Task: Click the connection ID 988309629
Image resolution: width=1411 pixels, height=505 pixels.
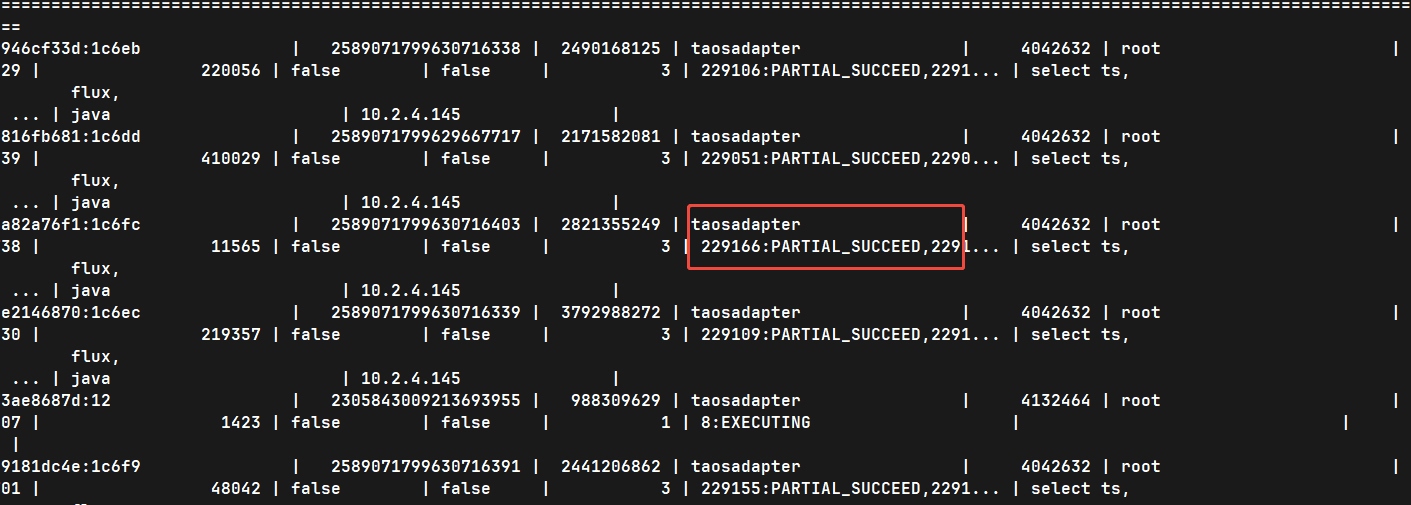Action: coord(616,401)
